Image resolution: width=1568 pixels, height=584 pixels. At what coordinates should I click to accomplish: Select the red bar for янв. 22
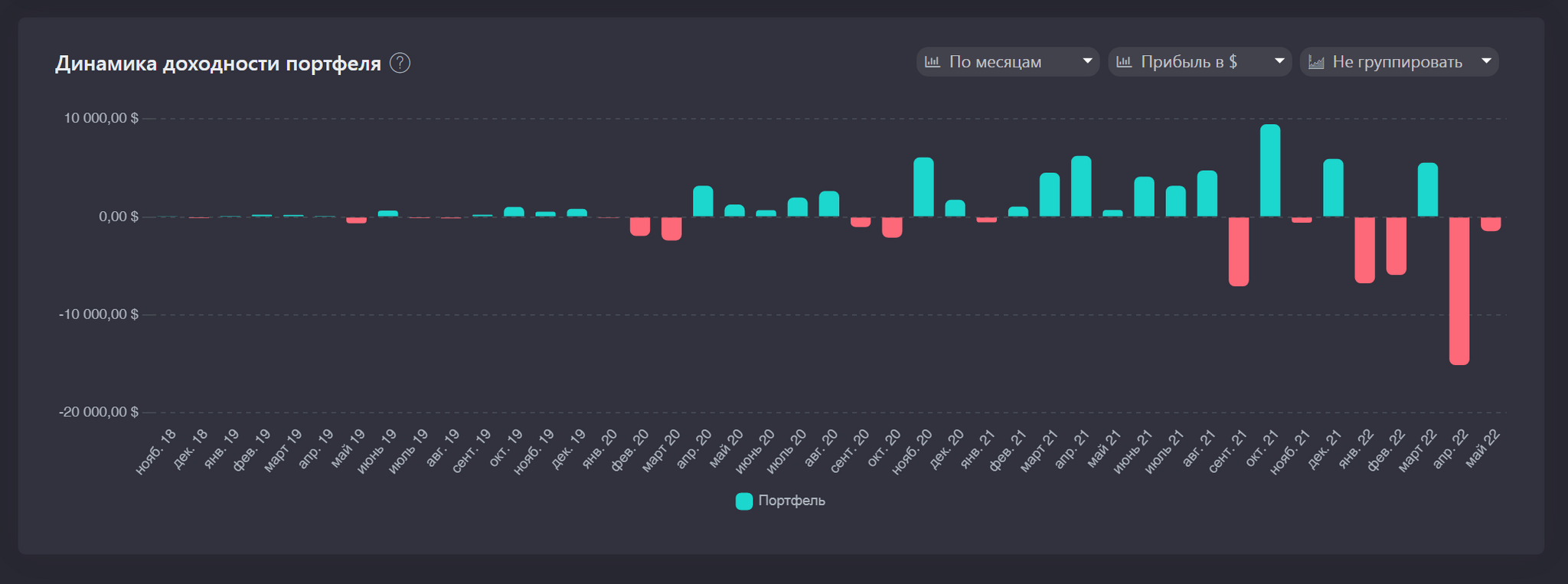coord(1364,250)
